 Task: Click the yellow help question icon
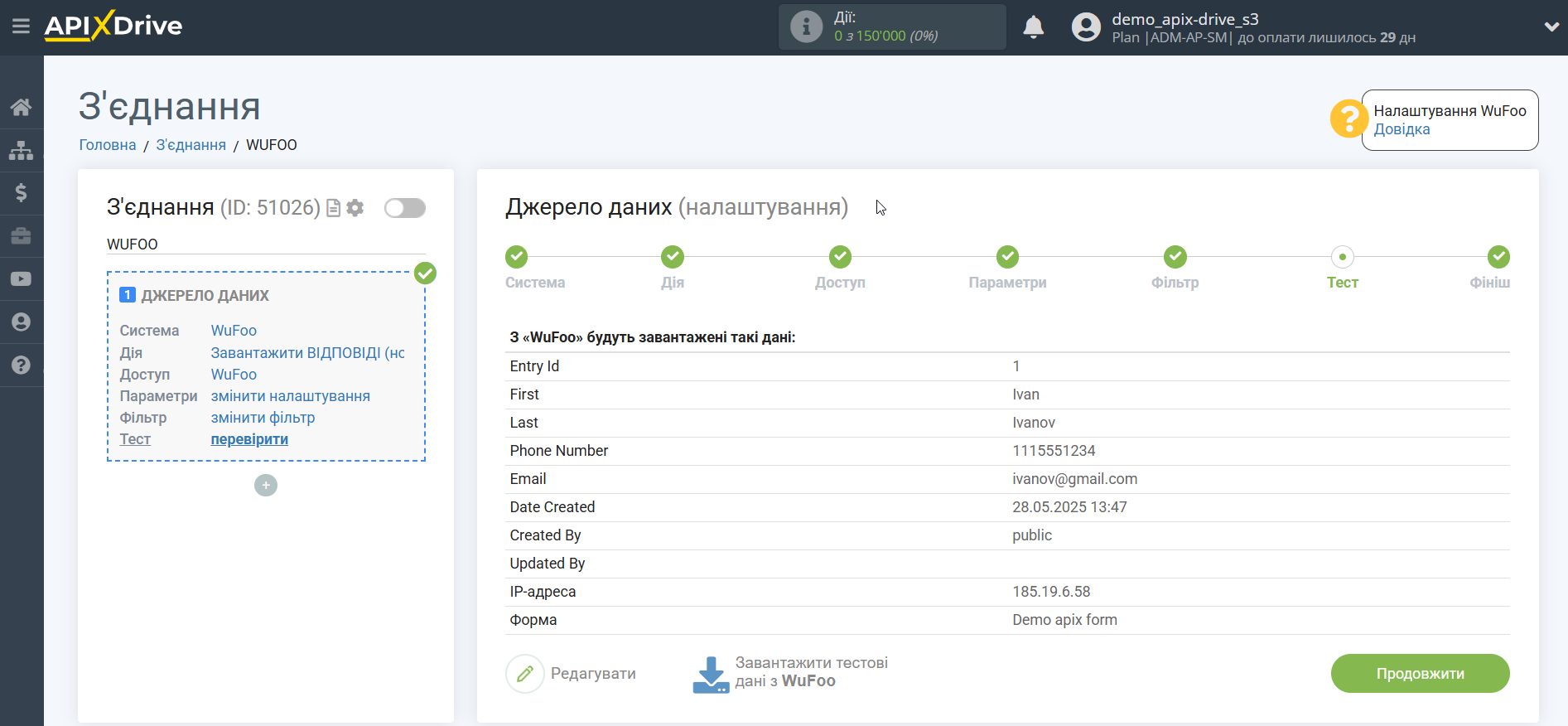click(x=1348, y=119)
